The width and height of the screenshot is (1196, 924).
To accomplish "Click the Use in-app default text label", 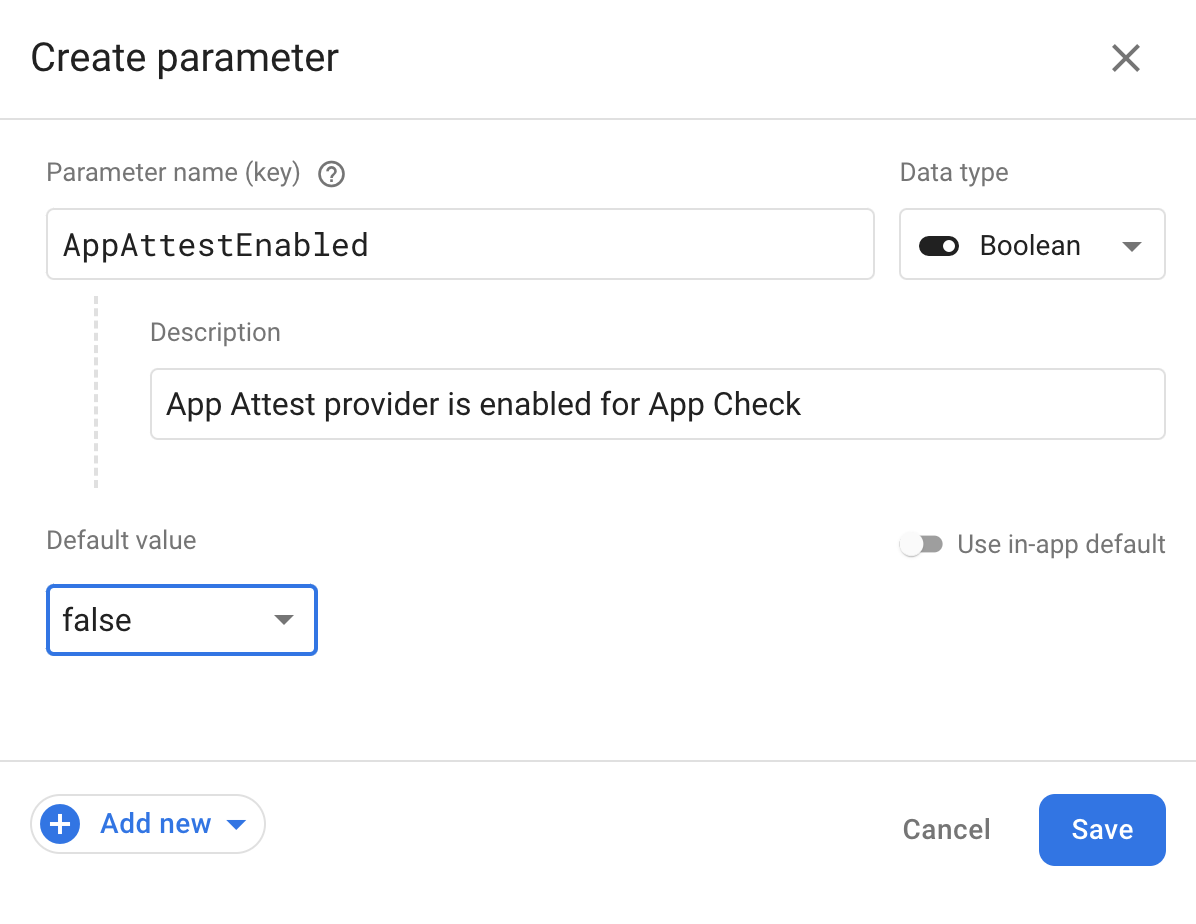I will pos(1062,544).
